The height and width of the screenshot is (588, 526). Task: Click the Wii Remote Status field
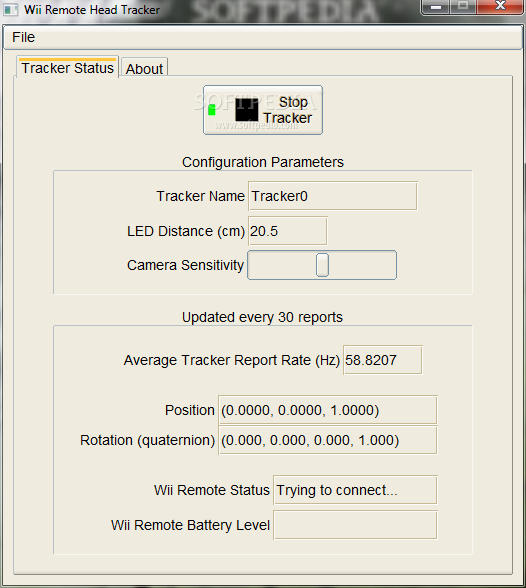pyautogui.click(x=355, y=490)
